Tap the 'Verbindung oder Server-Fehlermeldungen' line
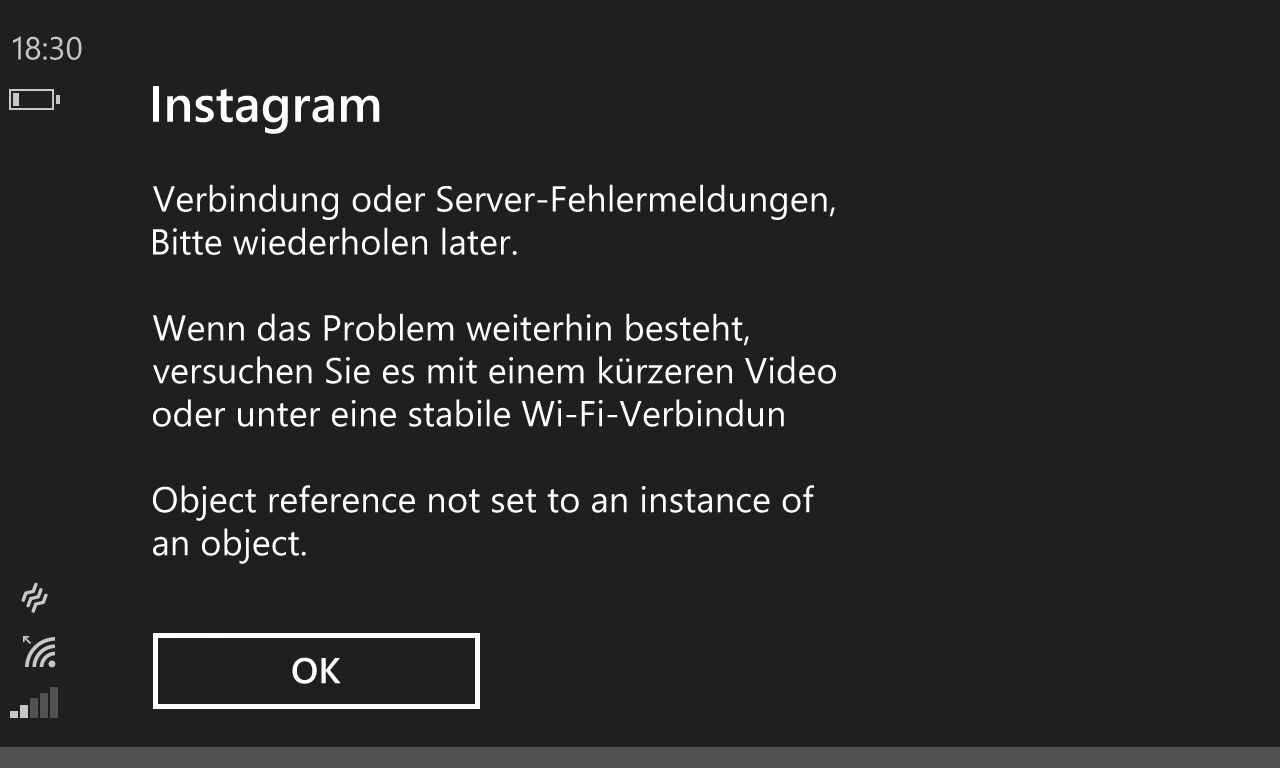Screen dimensions: 1280x768 (494, 201)
